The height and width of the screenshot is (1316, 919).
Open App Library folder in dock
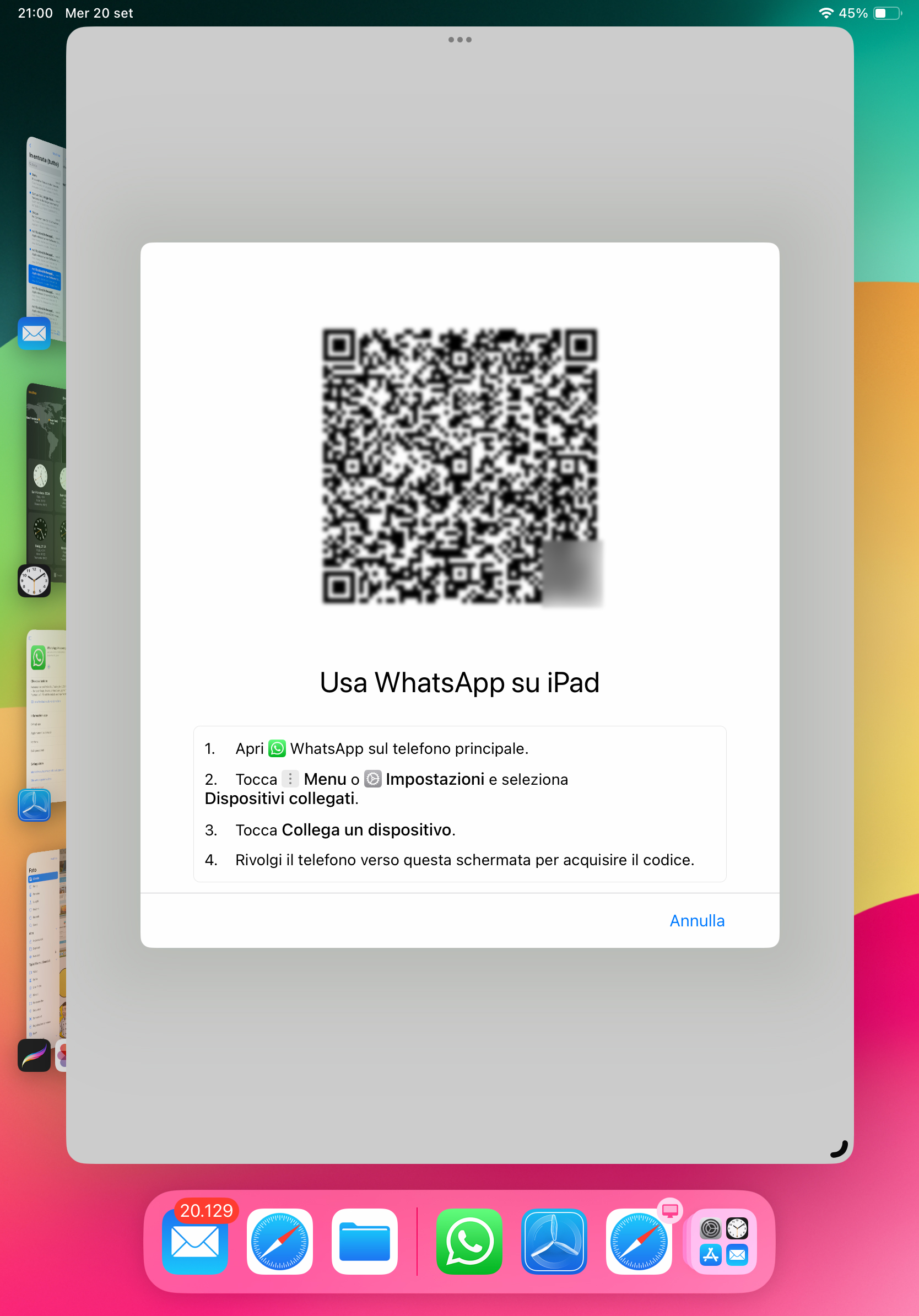[x=723, y=1242]
